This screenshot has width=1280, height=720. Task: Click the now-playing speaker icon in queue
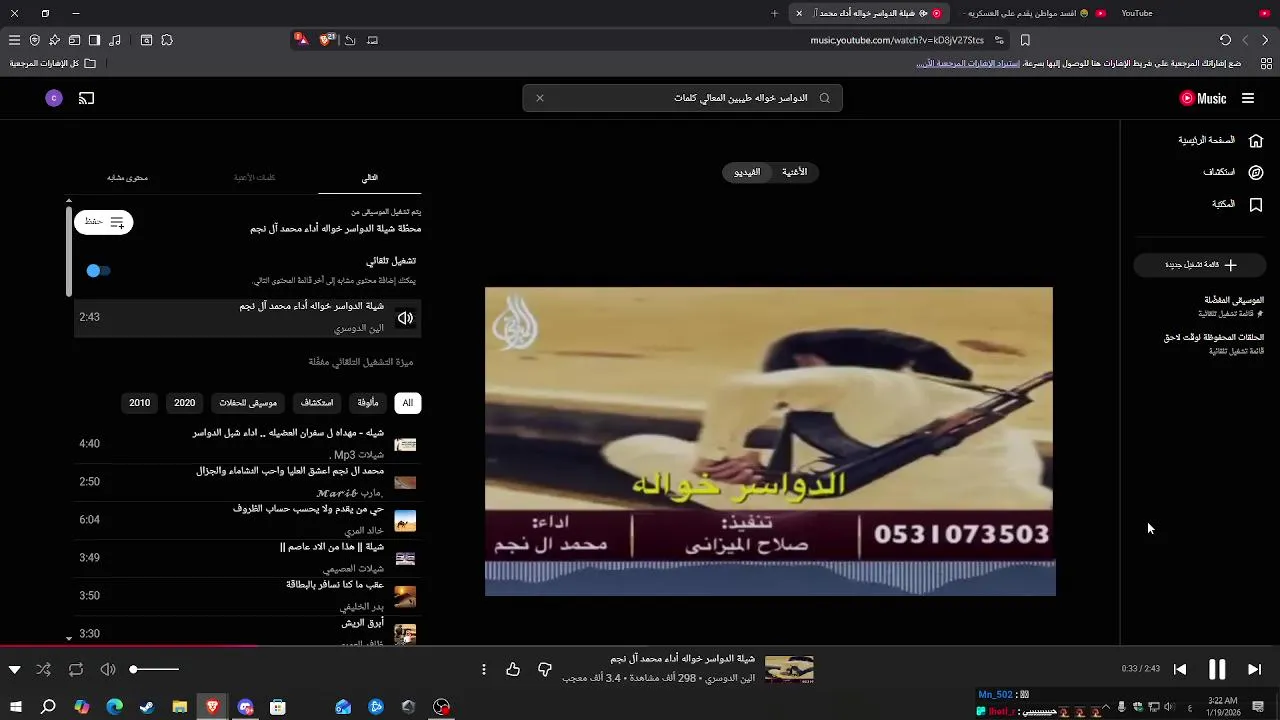pos(405,318)
